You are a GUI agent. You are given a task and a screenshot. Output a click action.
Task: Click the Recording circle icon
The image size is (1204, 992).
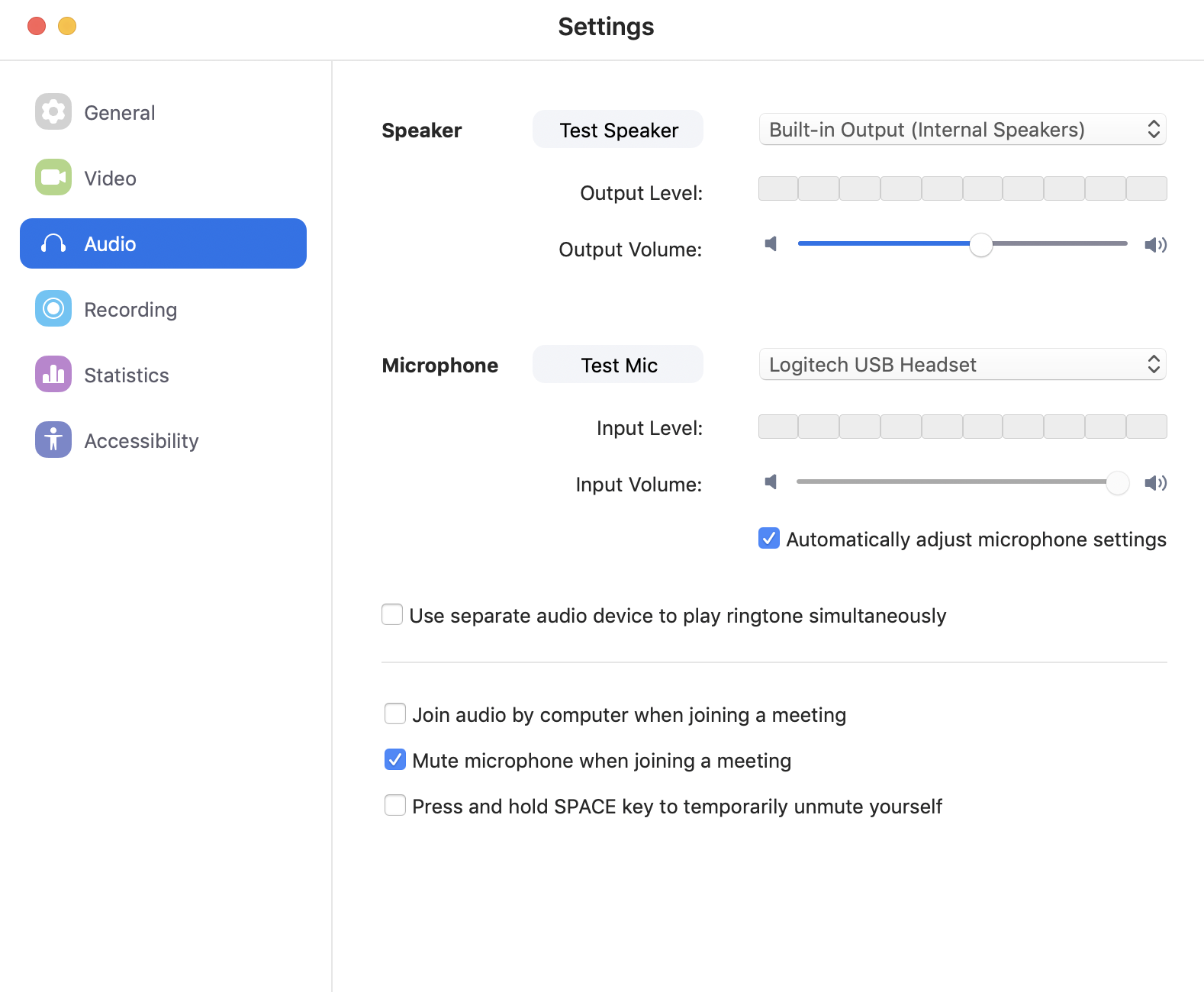(x=53, y=309)
